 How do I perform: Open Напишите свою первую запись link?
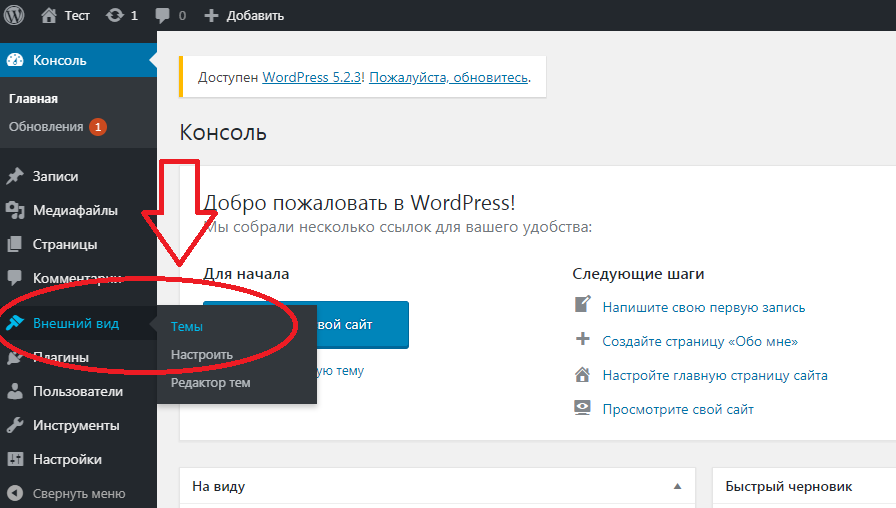[703, 307]
